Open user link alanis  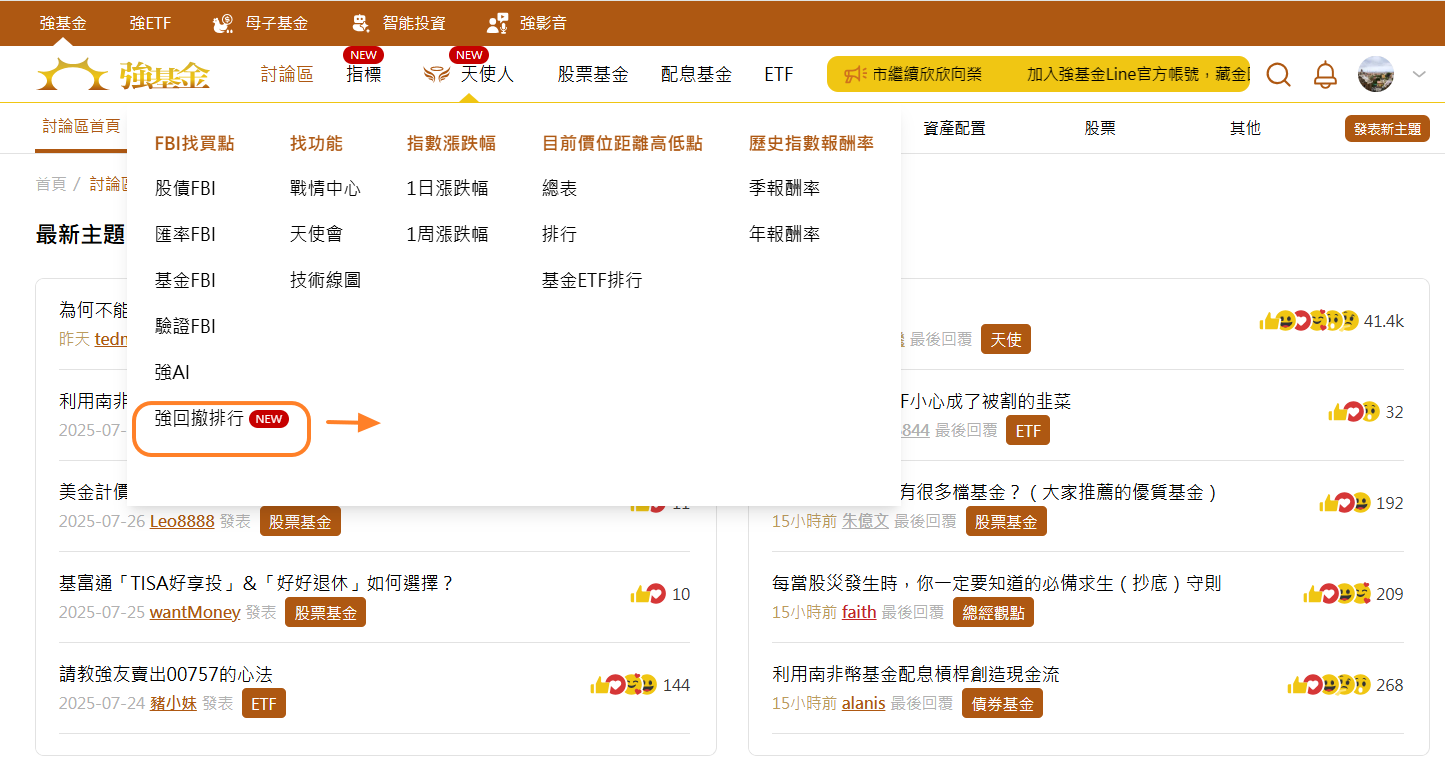tap(864, 703)
